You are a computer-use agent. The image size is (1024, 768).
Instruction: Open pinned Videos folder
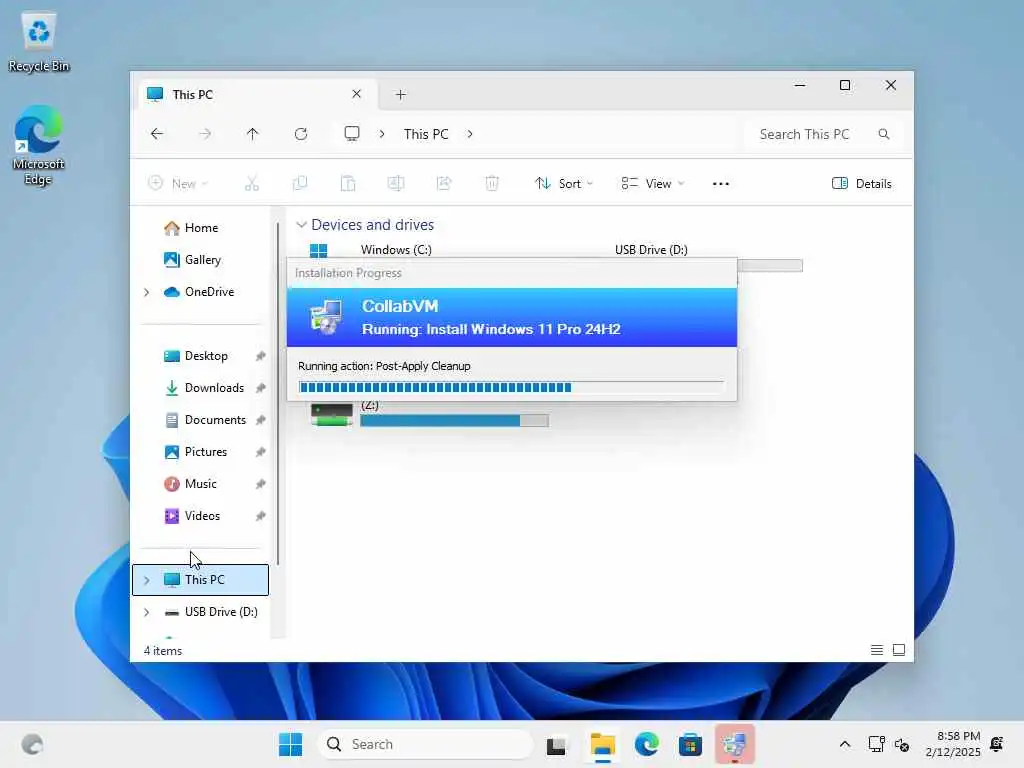click(x=202, y=516)
